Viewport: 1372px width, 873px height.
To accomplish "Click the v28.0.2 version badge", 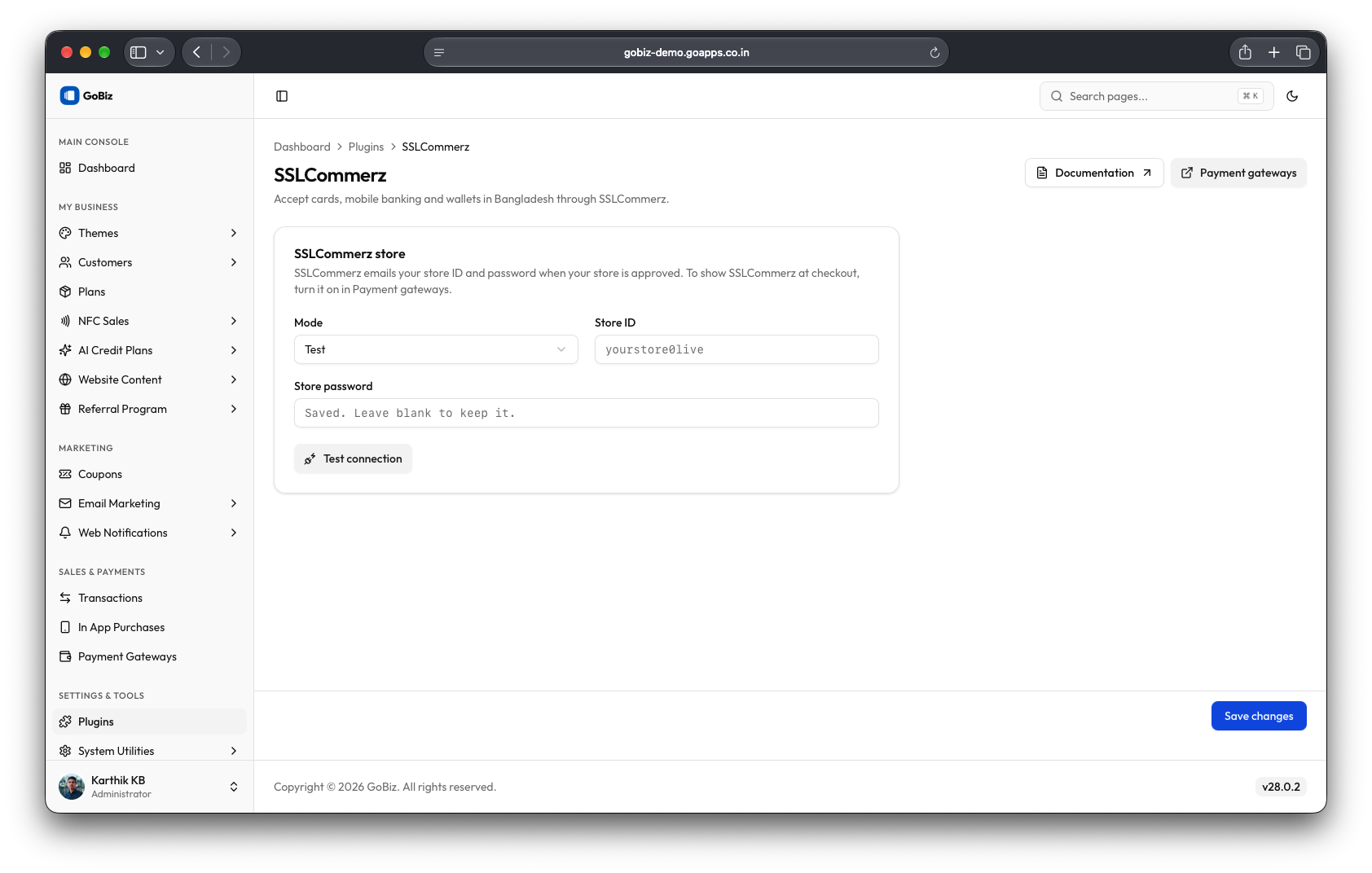I will (1281, 787).
